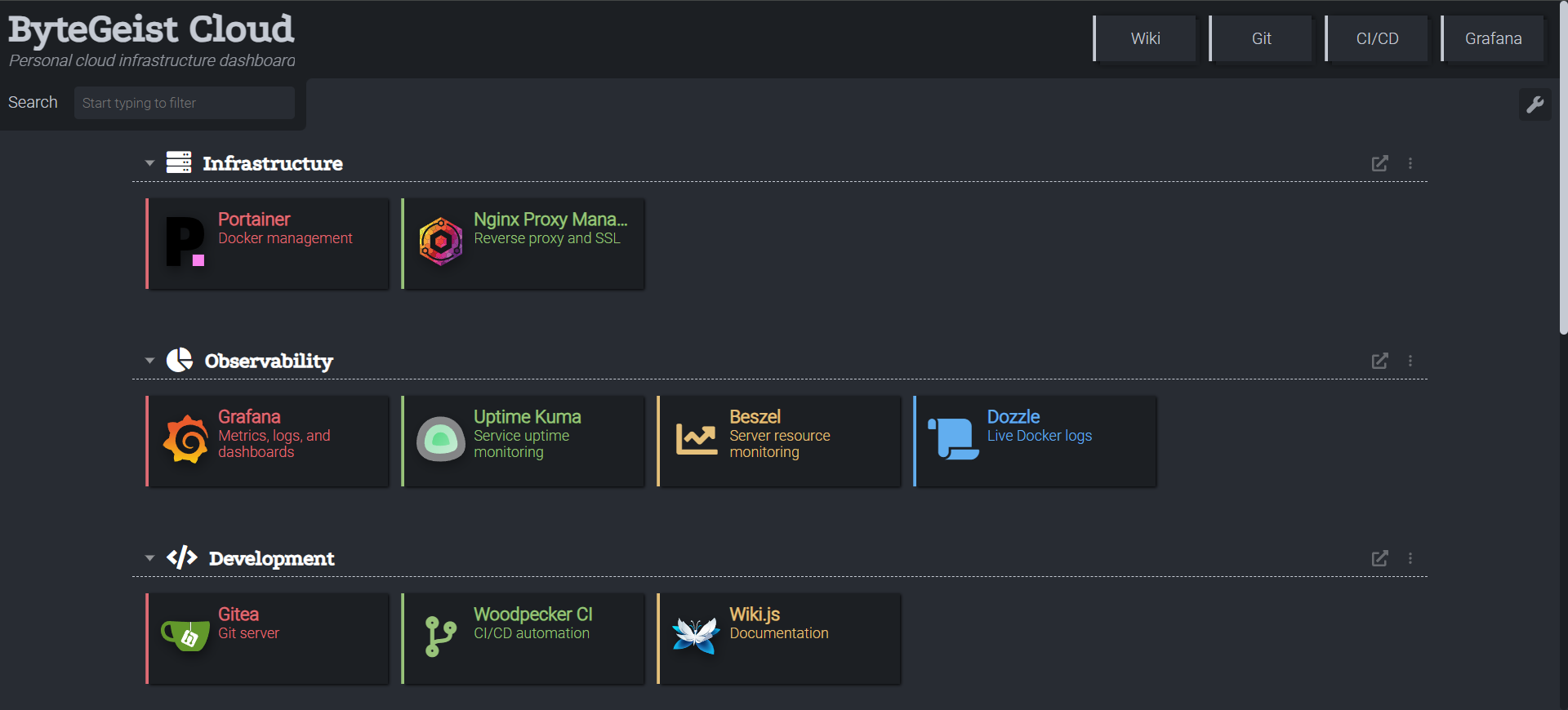Viewport: 1568px width, 710px height.
Task: Click the Beszel chart icon
Action: click(697, 439)
